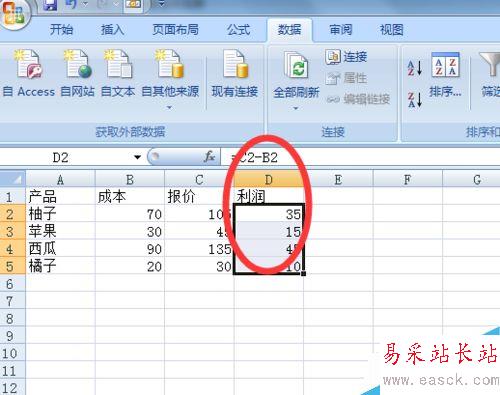Switch to the 视图 tab
500x395 pixels.
[x=392, y=30]
